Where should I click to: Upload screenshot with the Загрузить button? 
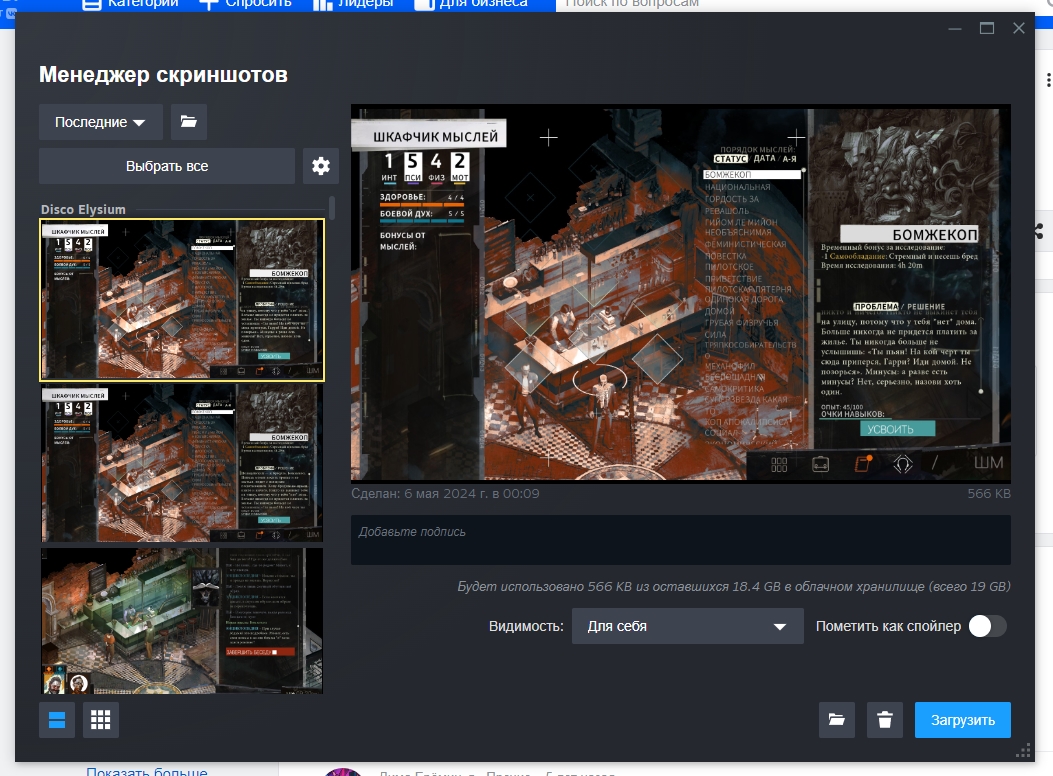pos(962,720)
